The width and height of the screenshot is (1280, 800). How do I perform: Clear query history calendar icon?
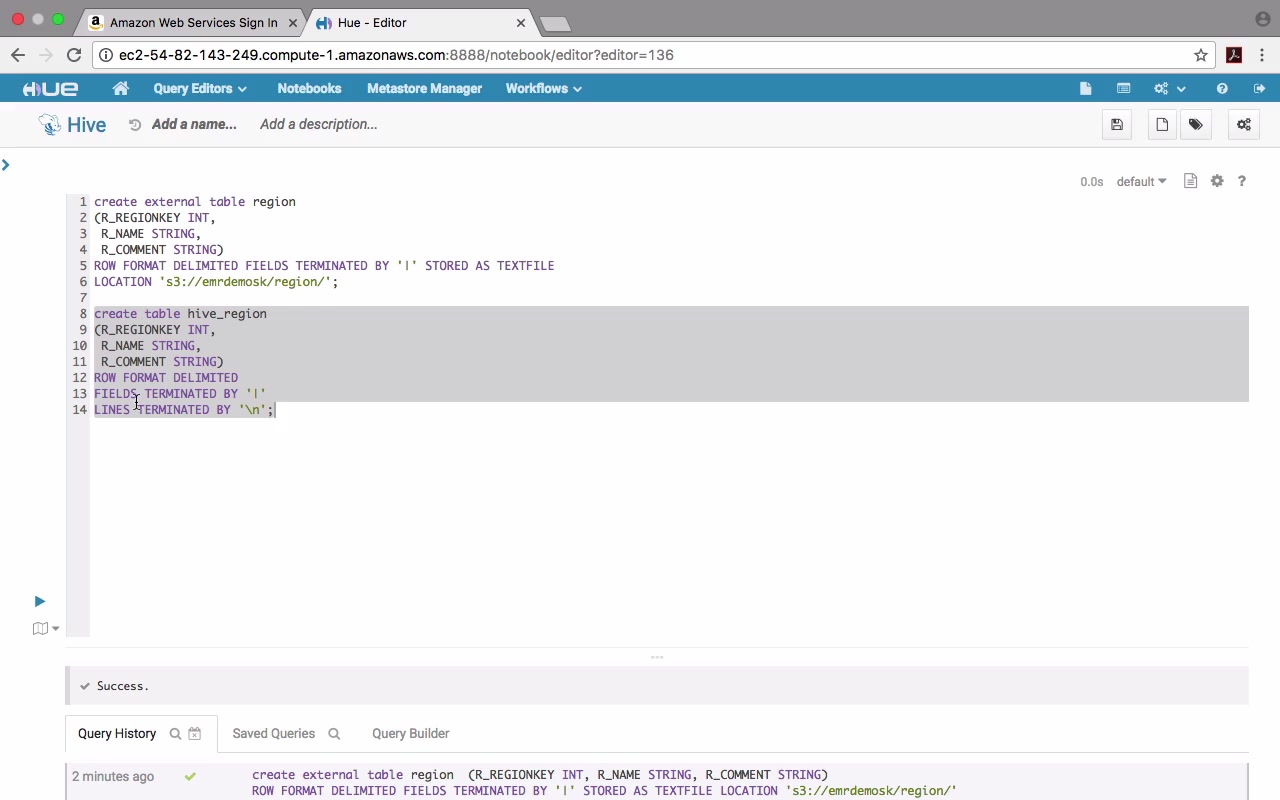[x=195, y=734]
